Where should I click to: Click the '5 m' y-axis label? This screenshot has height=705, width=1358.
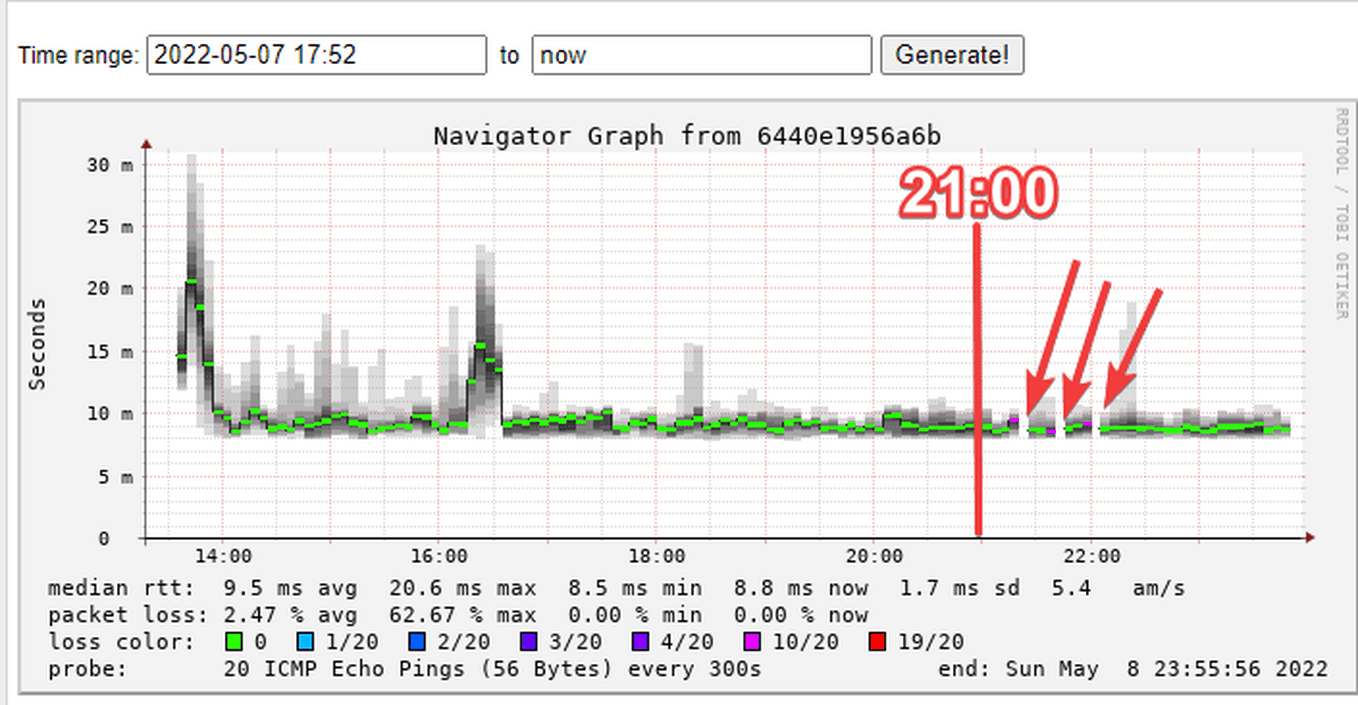116,476
